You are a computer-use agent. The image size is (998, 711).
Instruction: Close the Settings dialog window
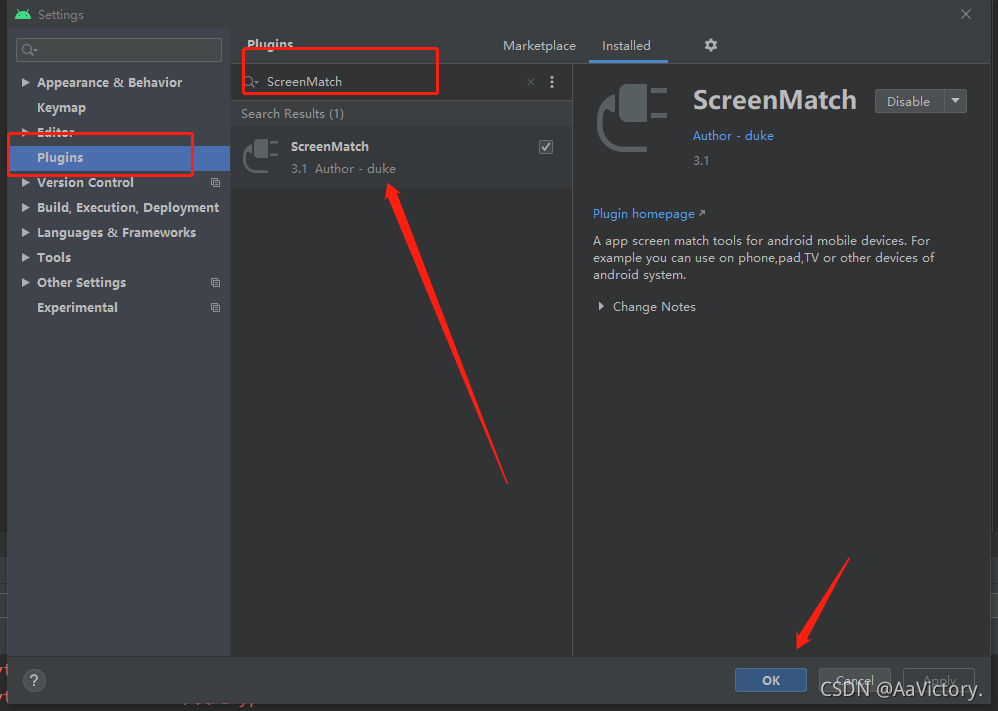[x=966, y=14]
